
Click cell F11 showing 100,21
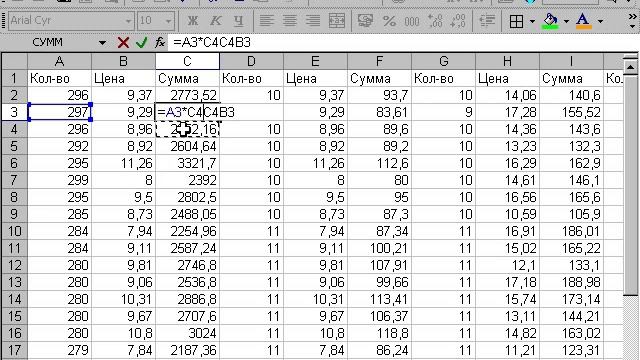coord(379,248)
